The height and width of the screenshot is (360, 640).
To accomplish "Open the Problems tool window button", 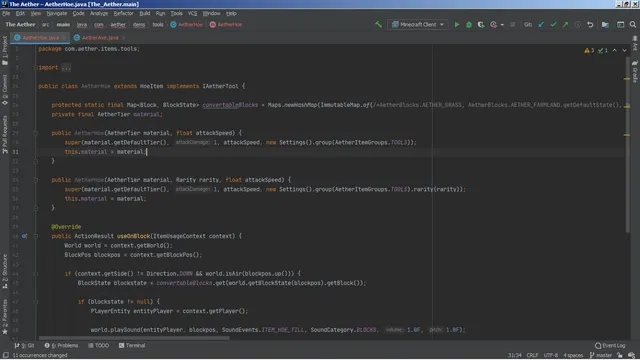I will coord(61,345).
